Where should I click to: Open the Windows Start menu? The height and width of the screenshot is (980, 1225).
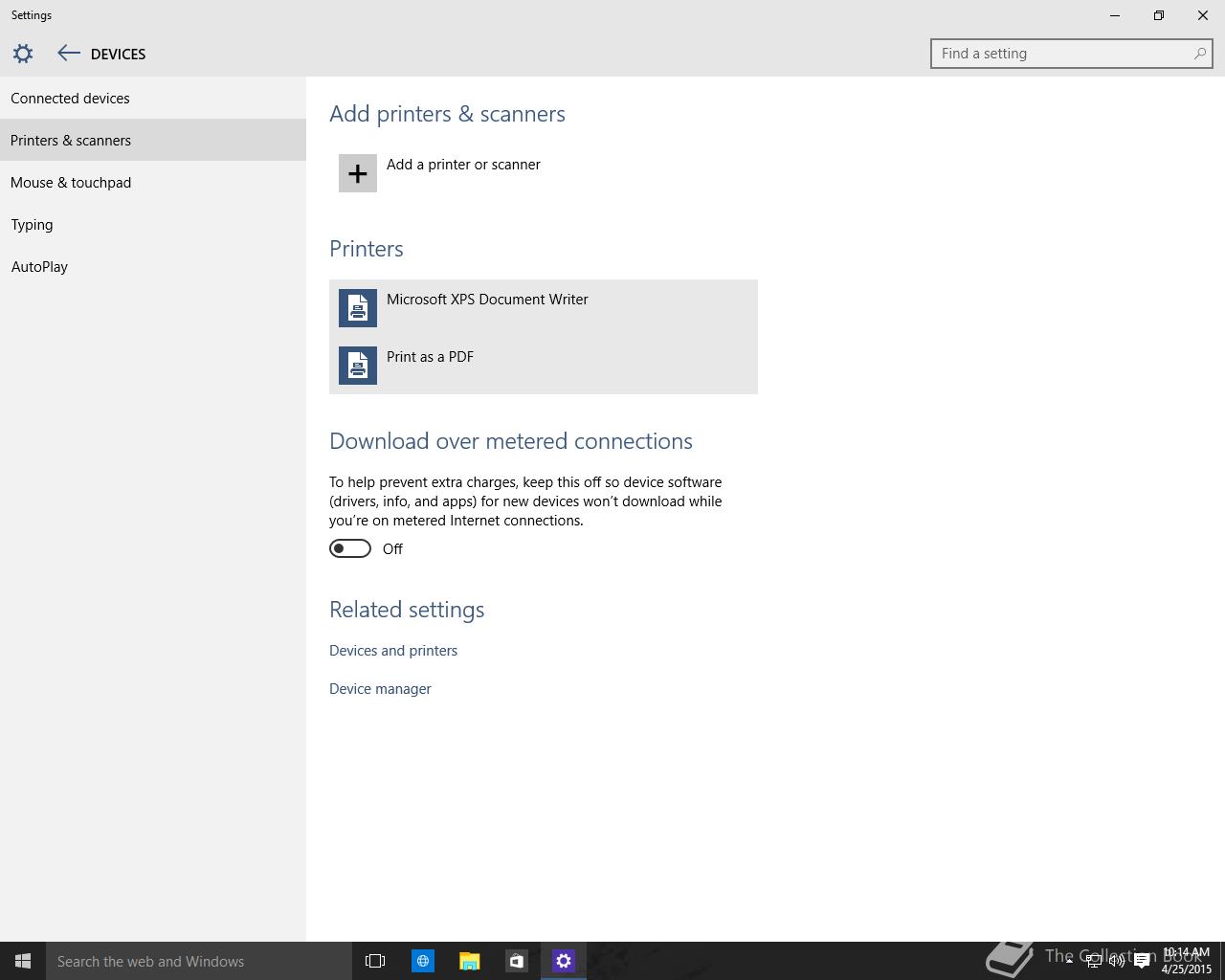pyautogui.click(x=23, y=961)
